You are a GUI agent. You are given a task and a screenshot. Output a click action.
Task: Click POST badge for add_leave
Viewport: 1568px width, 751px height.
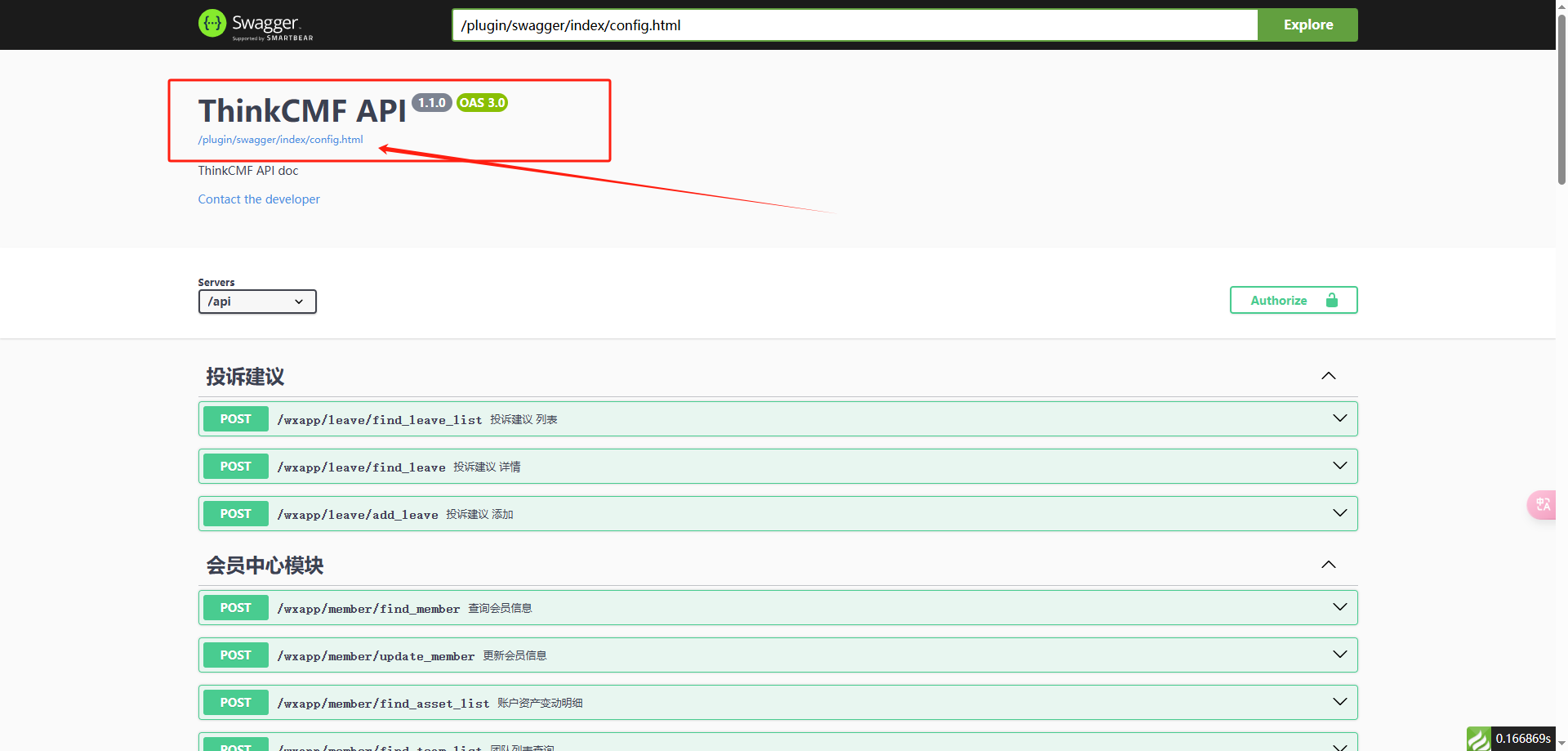235,514
